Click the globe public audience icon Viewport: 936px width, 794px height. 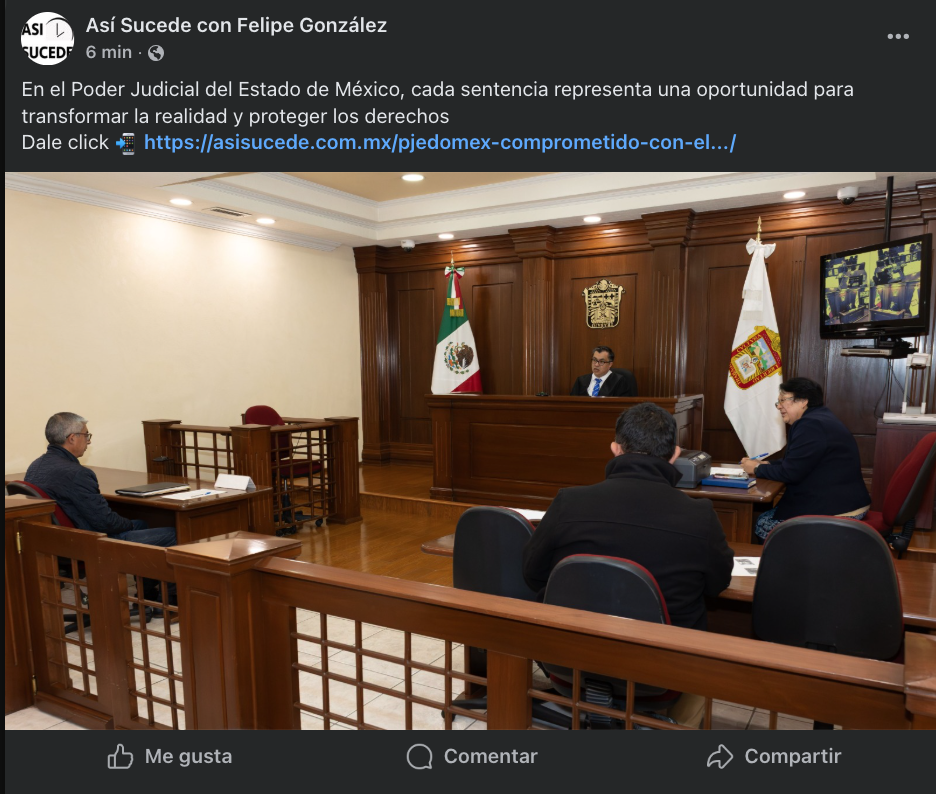(x=156, y=53)
